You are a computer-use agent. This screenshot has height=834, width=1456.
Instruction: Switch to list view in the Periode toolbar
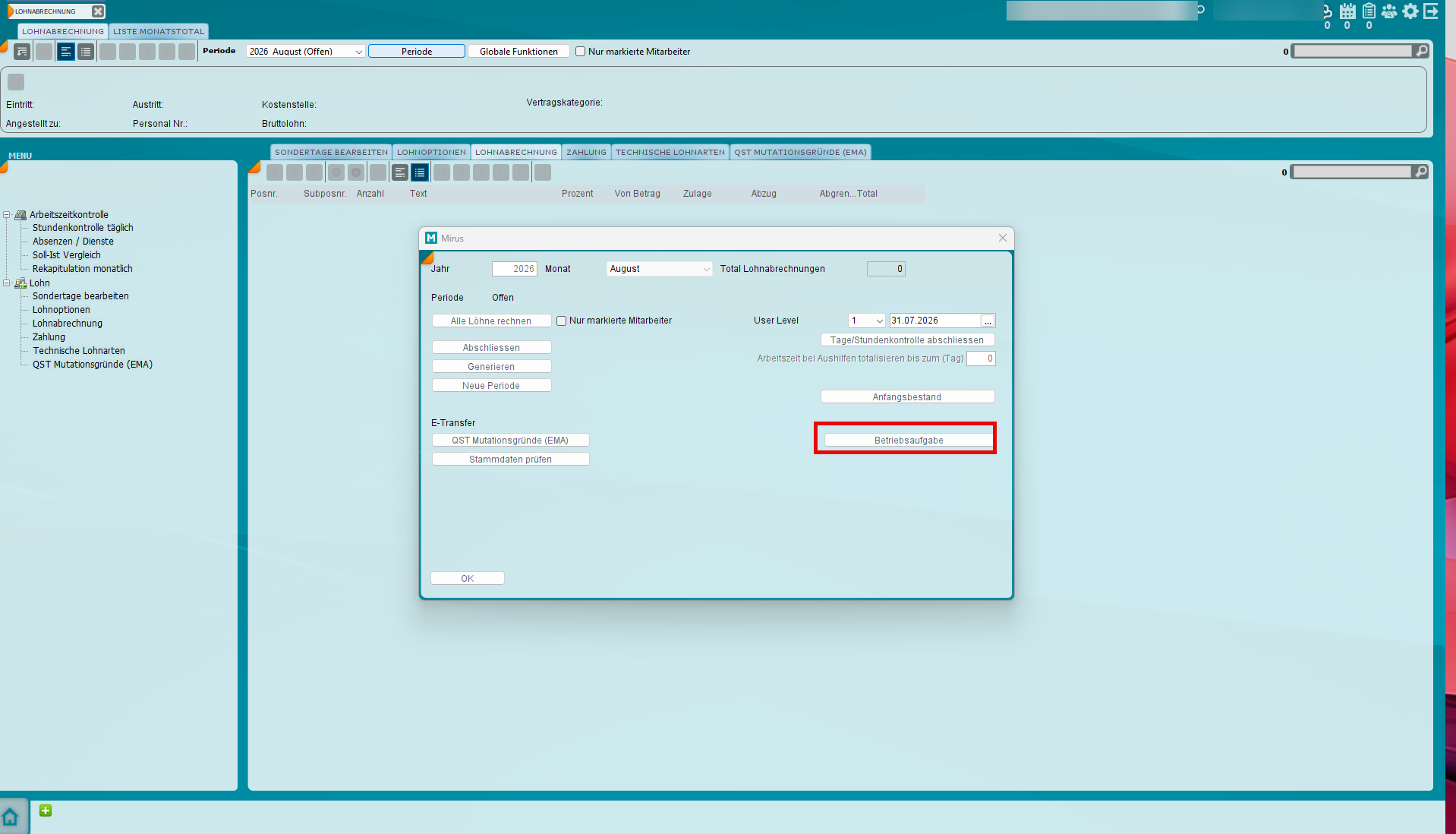coord(86,52)
